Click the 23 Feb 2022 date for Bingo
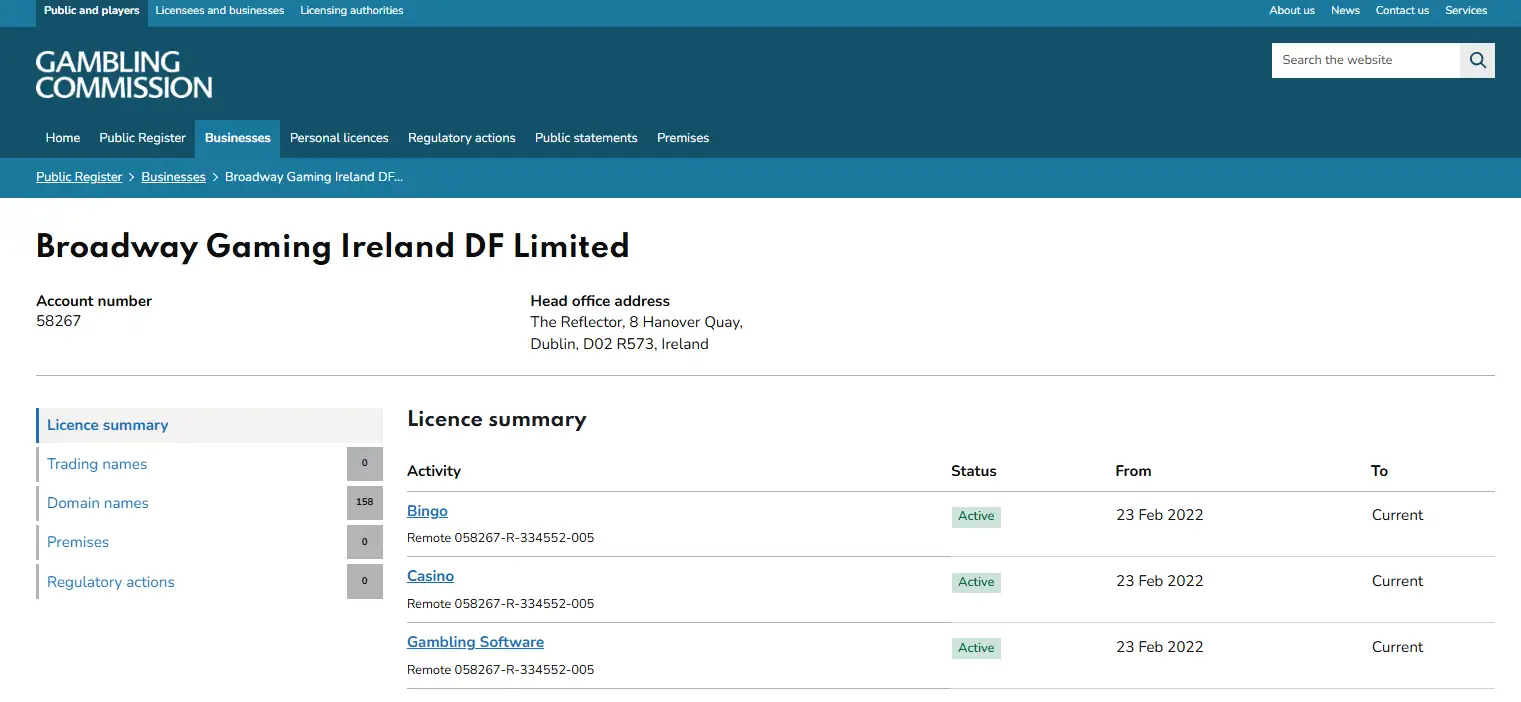Viewport: 1521px width, 702px height. pos(1160,515)
